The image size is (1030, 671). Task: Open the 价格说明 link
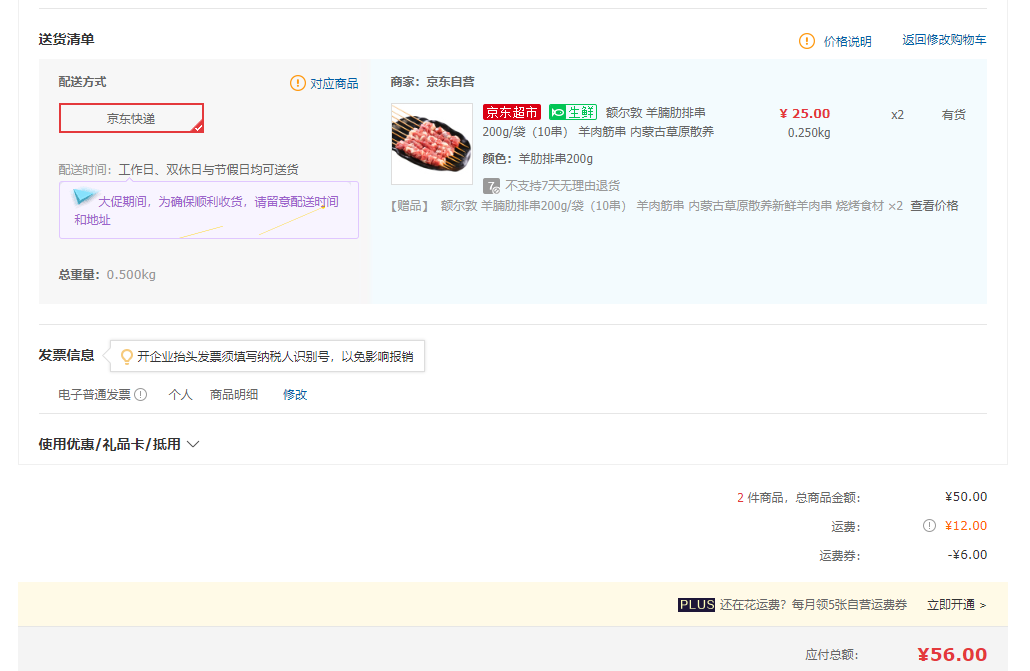coord(847,41)
